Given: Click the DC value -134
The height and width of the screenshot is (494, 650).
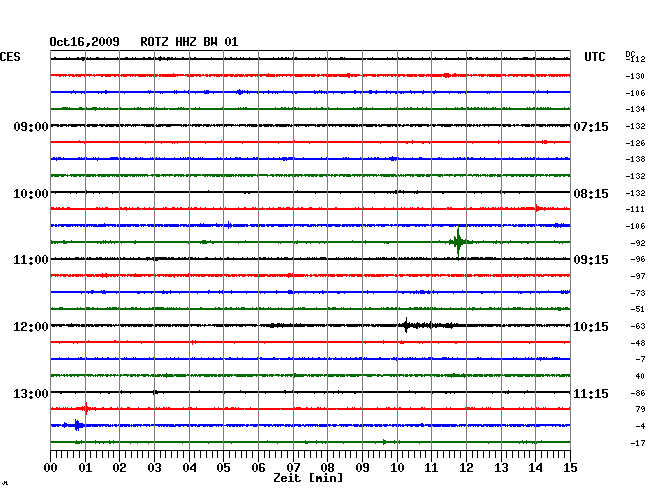Looking at the screenshot, I should click(x=635, y=109).
